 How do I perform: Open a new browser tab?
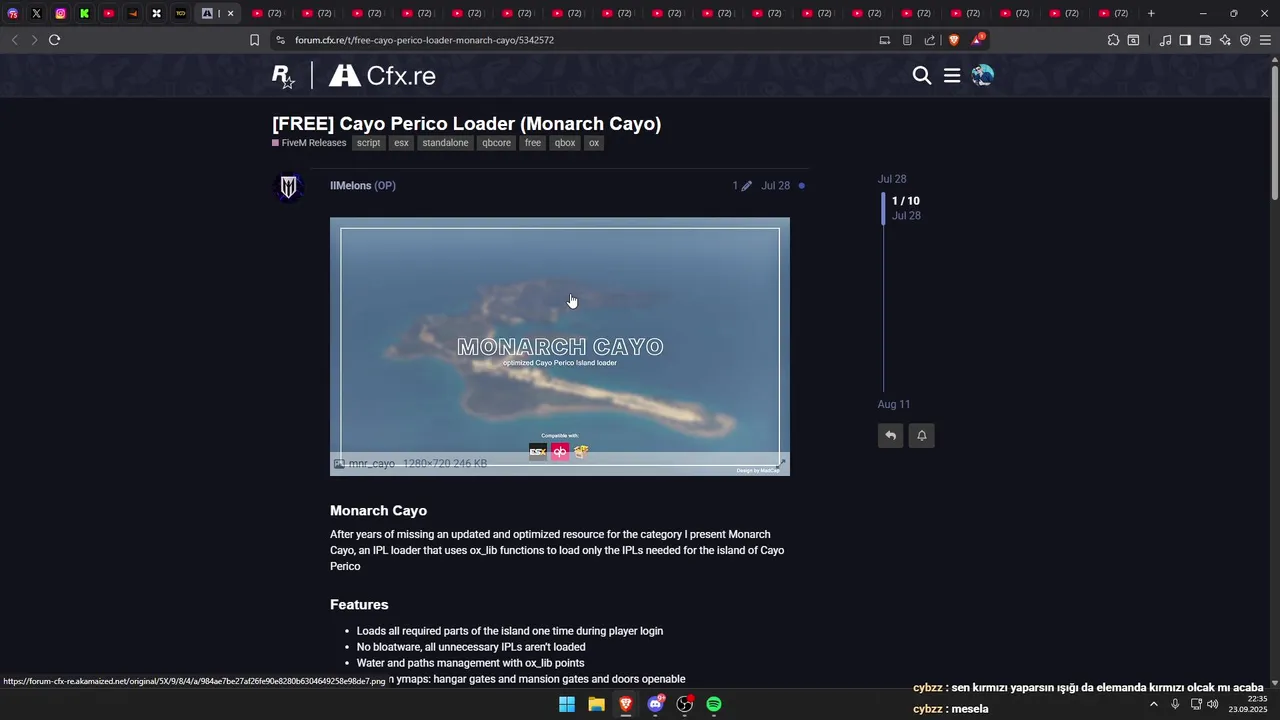coord(1151,13)
